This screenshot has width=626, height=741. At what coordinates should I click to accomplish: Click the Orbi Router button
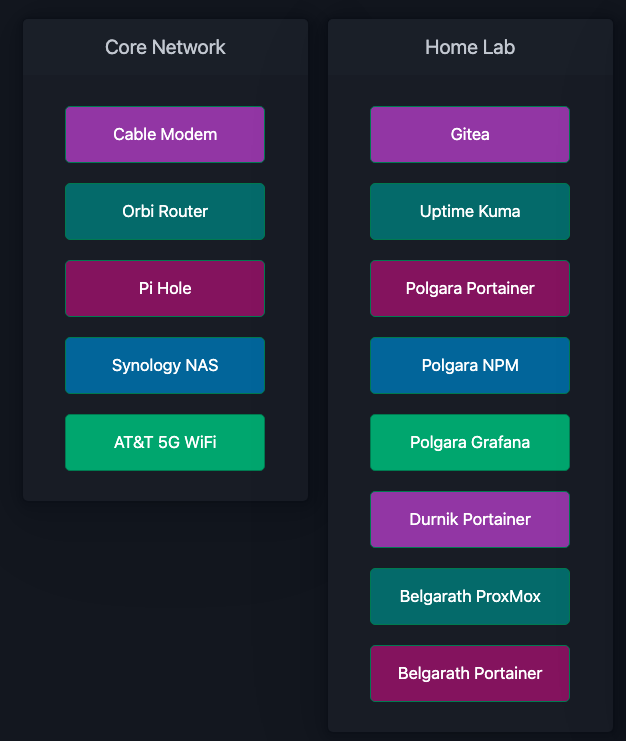click(165, 211)
